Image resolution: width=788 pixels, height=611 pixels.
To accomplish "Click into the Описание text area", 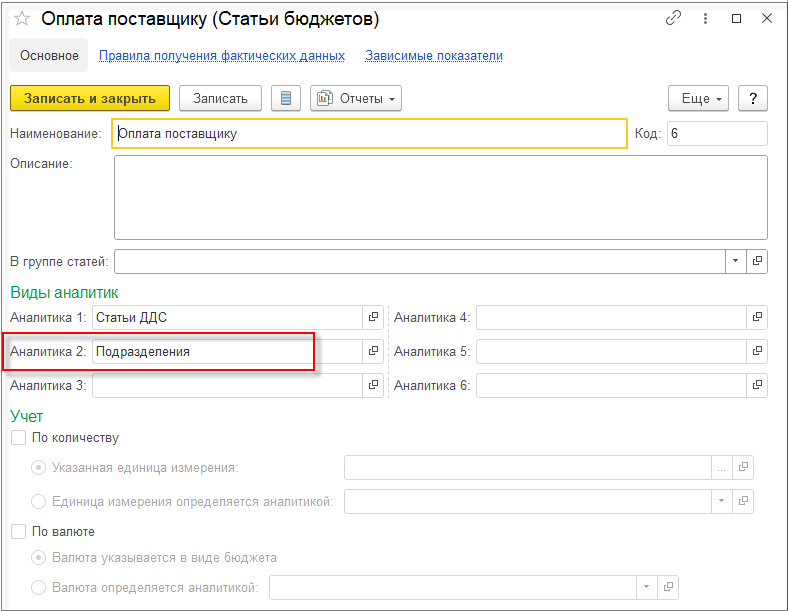I will [x=440, y=196].
